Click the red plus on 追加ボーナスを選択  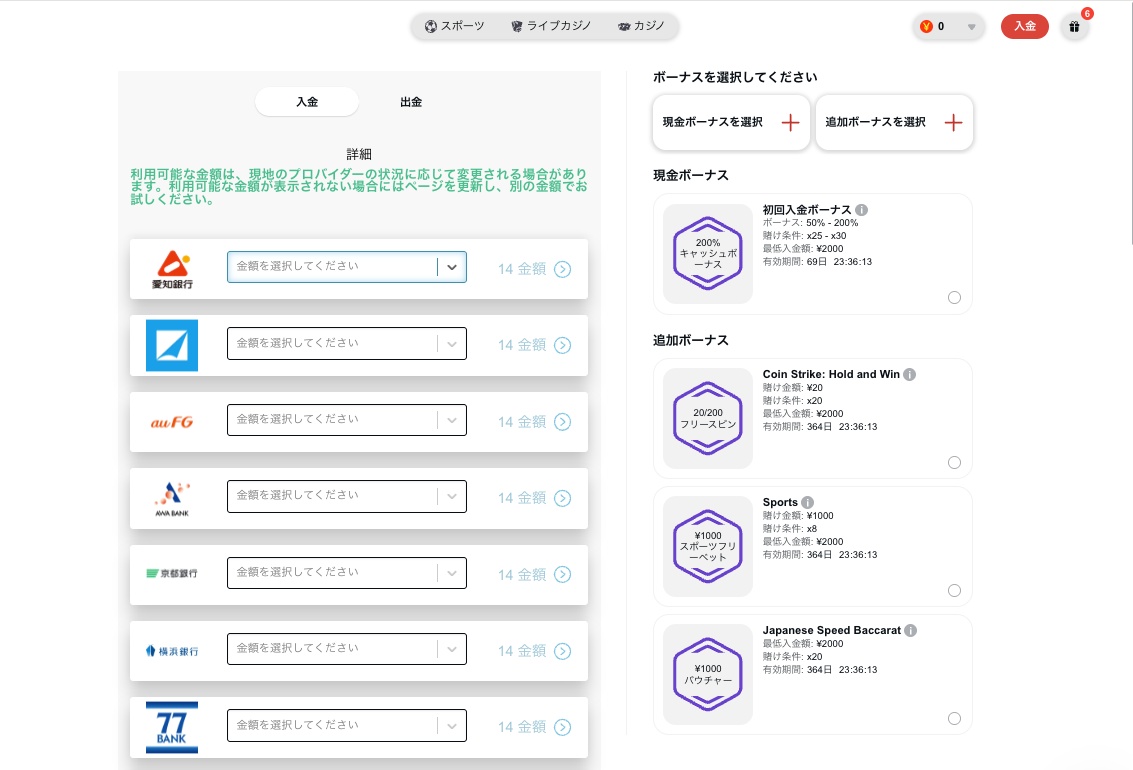coord(953,123)
